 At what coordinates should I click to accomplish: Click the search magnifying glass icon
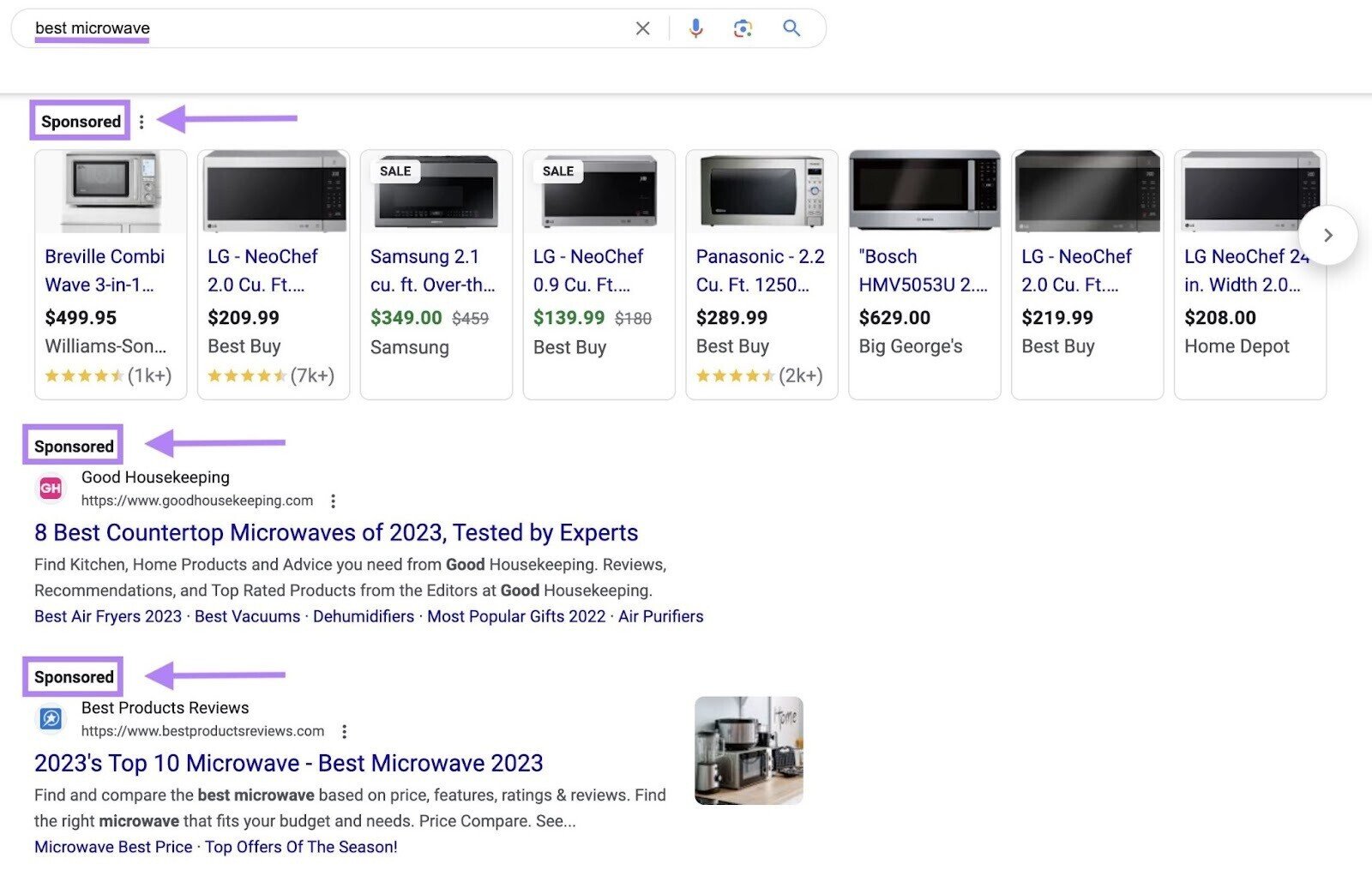pyautogui.click(x=791, y=27)
